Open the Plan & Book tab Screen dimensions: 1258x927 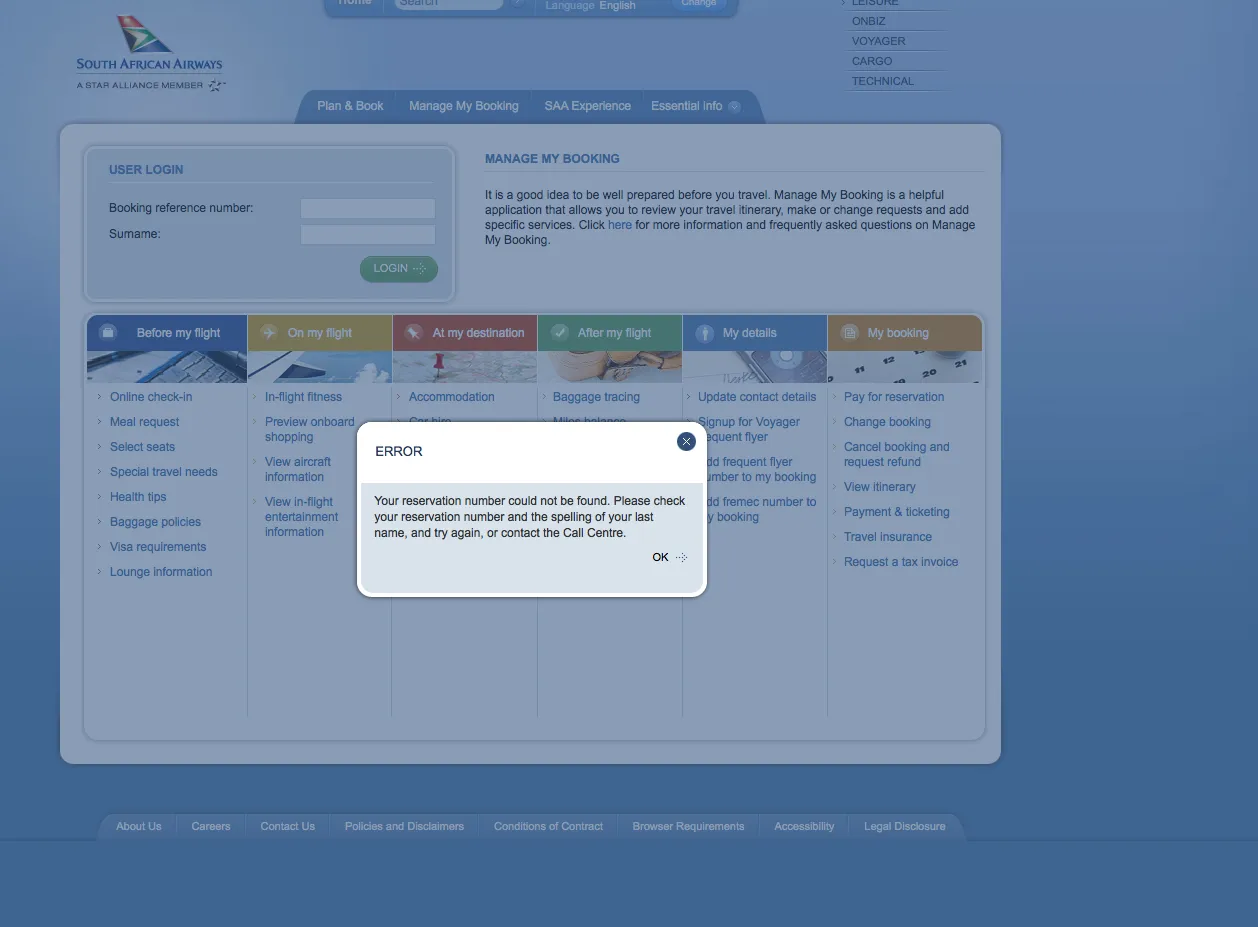point(350,106)
